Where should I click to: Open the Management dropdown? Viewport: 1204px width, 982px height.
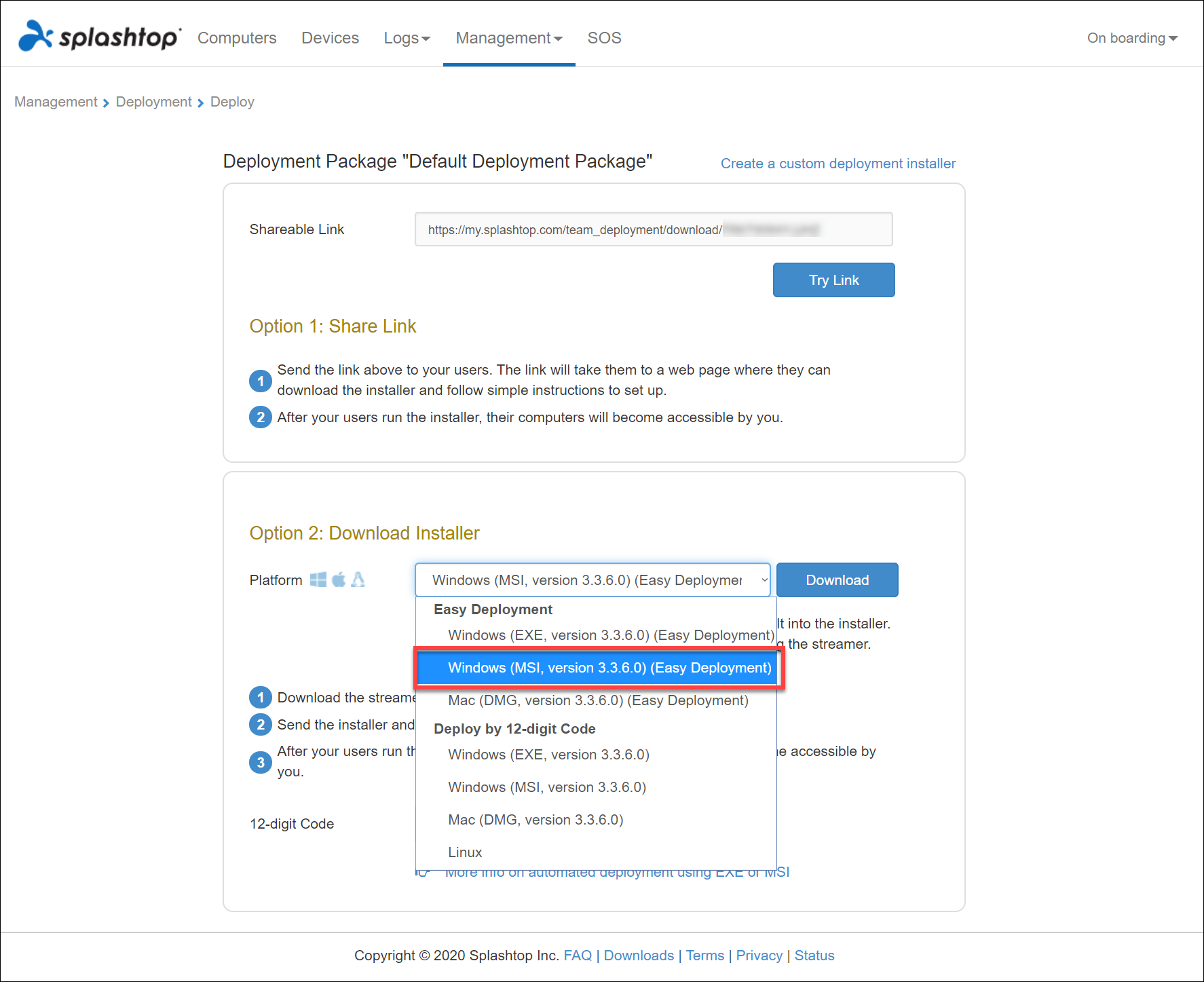pos(508,38)
